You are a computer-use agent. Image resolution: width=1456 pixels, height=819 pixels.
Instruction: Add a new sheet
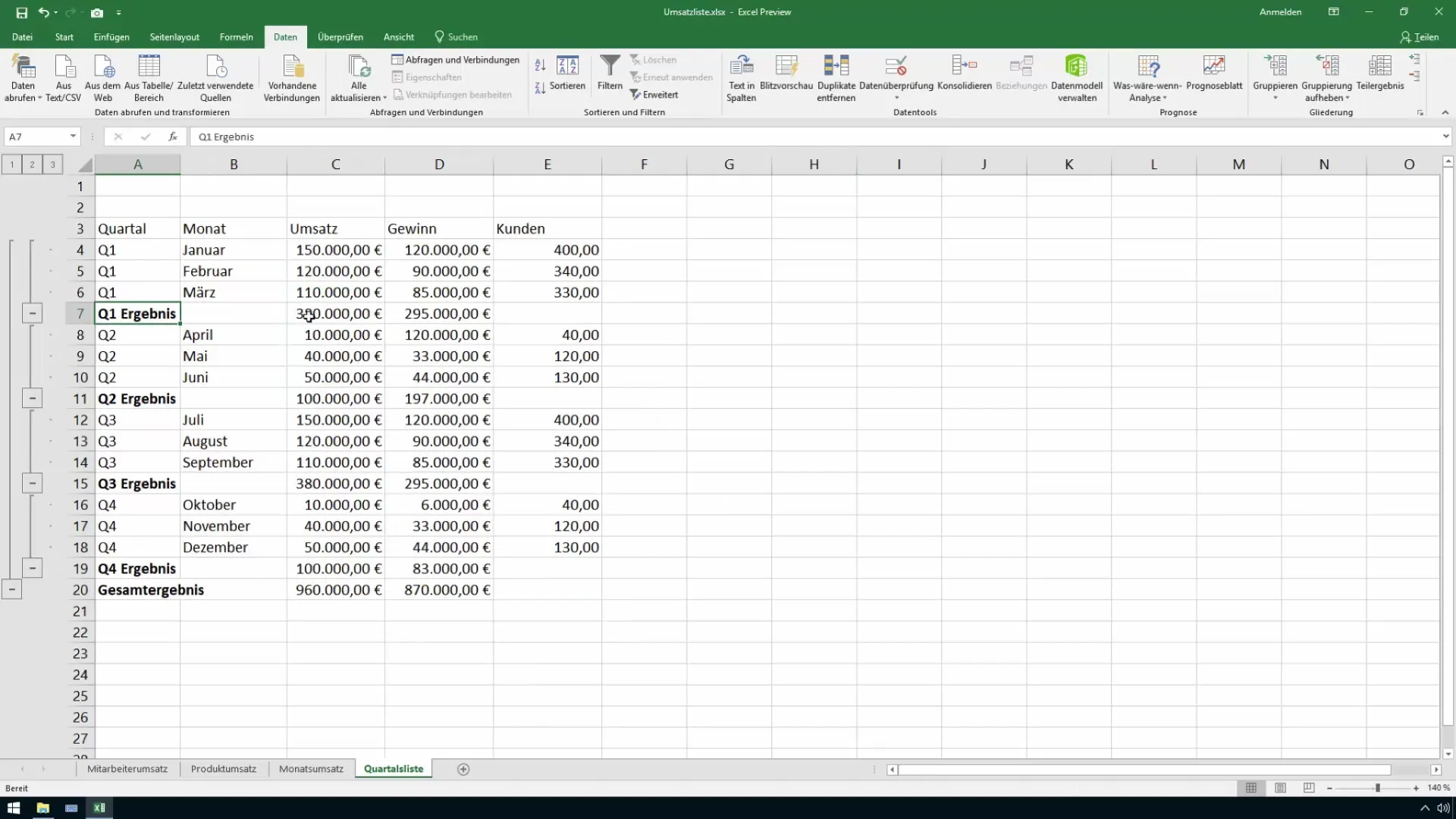point(463,769)
